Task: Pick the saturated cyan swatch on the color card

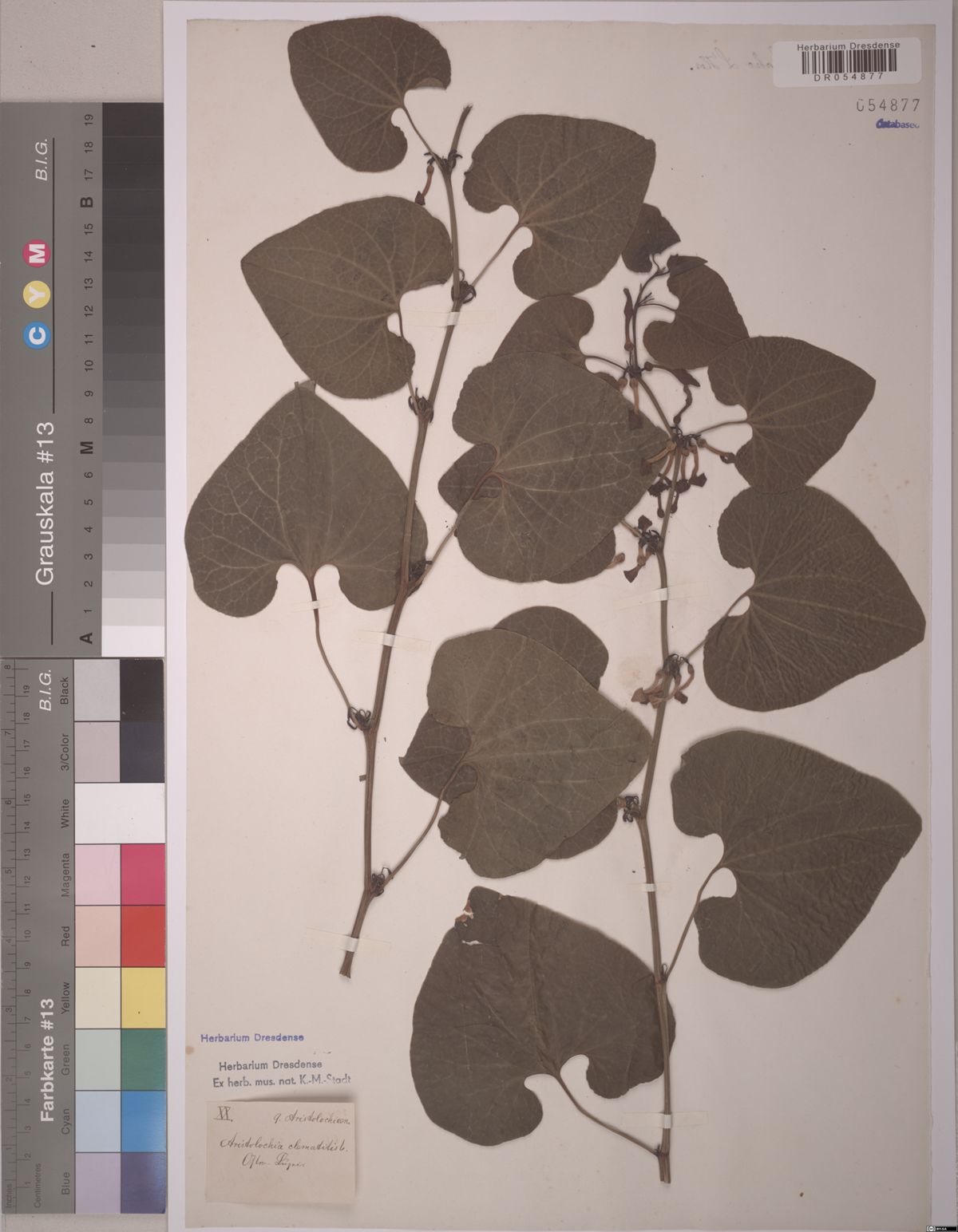Action: tap(143, 1120)
